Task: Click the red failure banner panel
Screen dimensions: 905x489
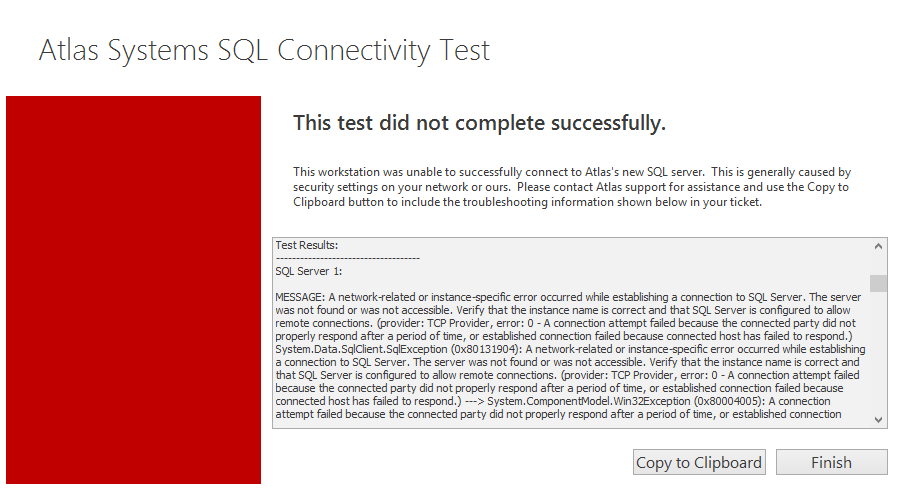Action: (x=133, y=290)
